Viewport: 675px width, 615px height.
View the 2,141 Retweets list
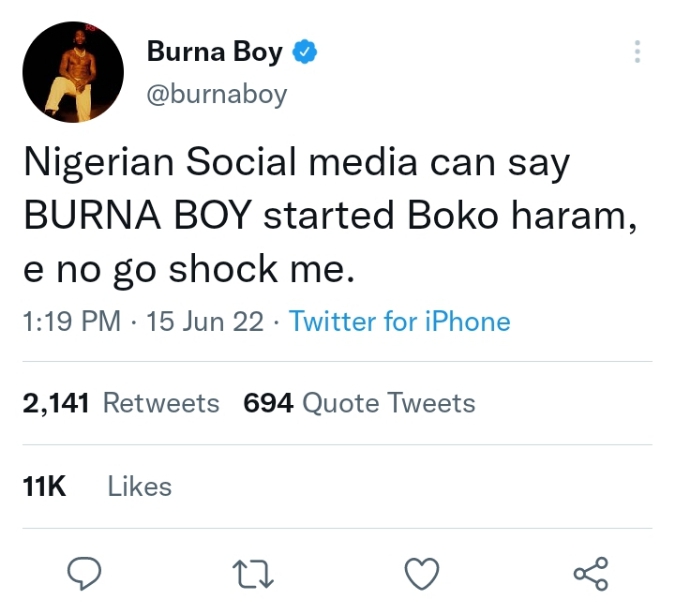[x=121, y=403]
